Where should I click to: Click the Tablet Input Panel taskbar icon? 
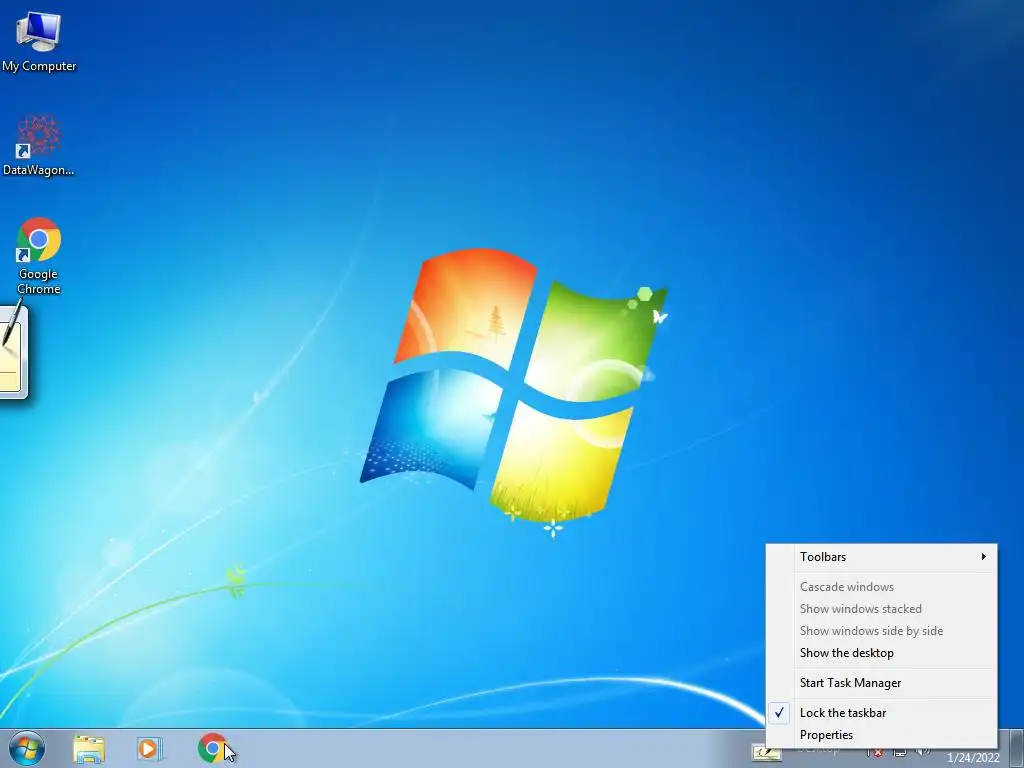coord(766,753)
